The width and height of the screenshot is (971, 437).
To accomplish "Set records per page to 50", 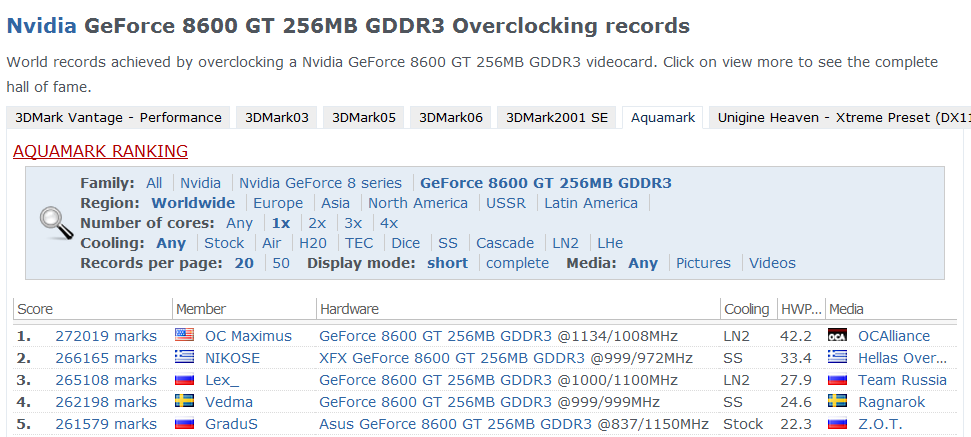I will point(281,263).
